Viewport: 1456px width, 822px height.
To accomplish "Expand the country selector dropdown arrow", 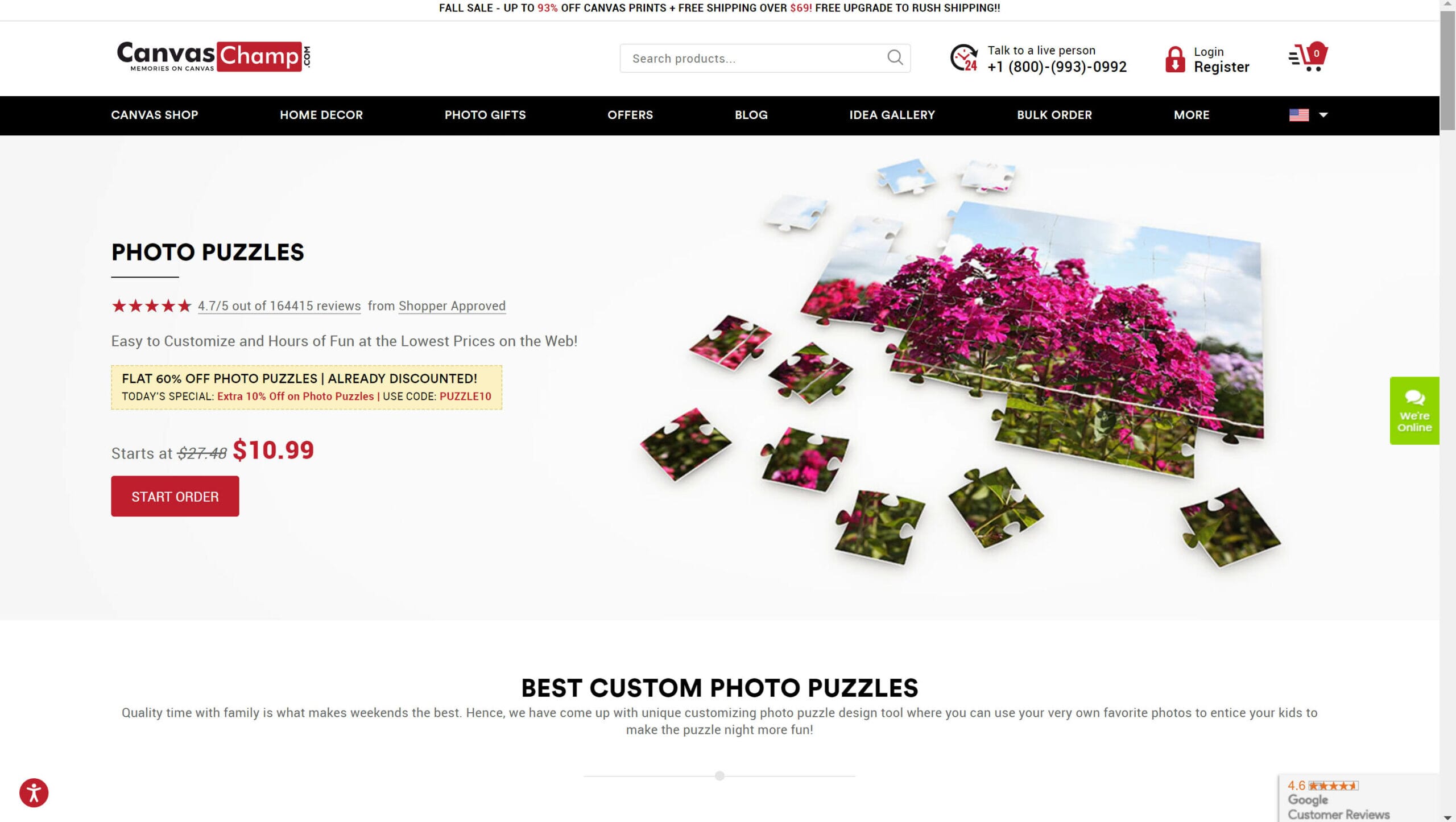I will click(x=1323, y=115).
